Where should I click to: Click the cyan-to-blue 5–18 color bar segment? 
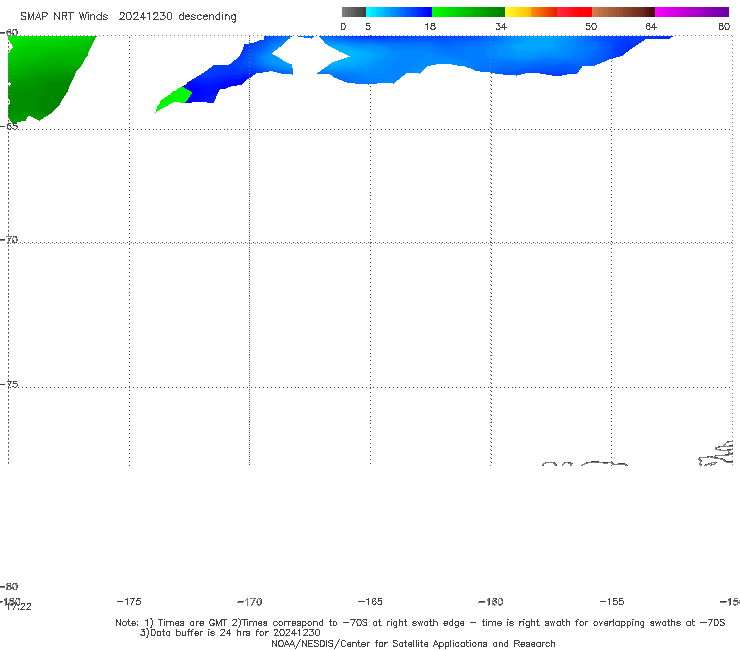click(x=399, y=12)
